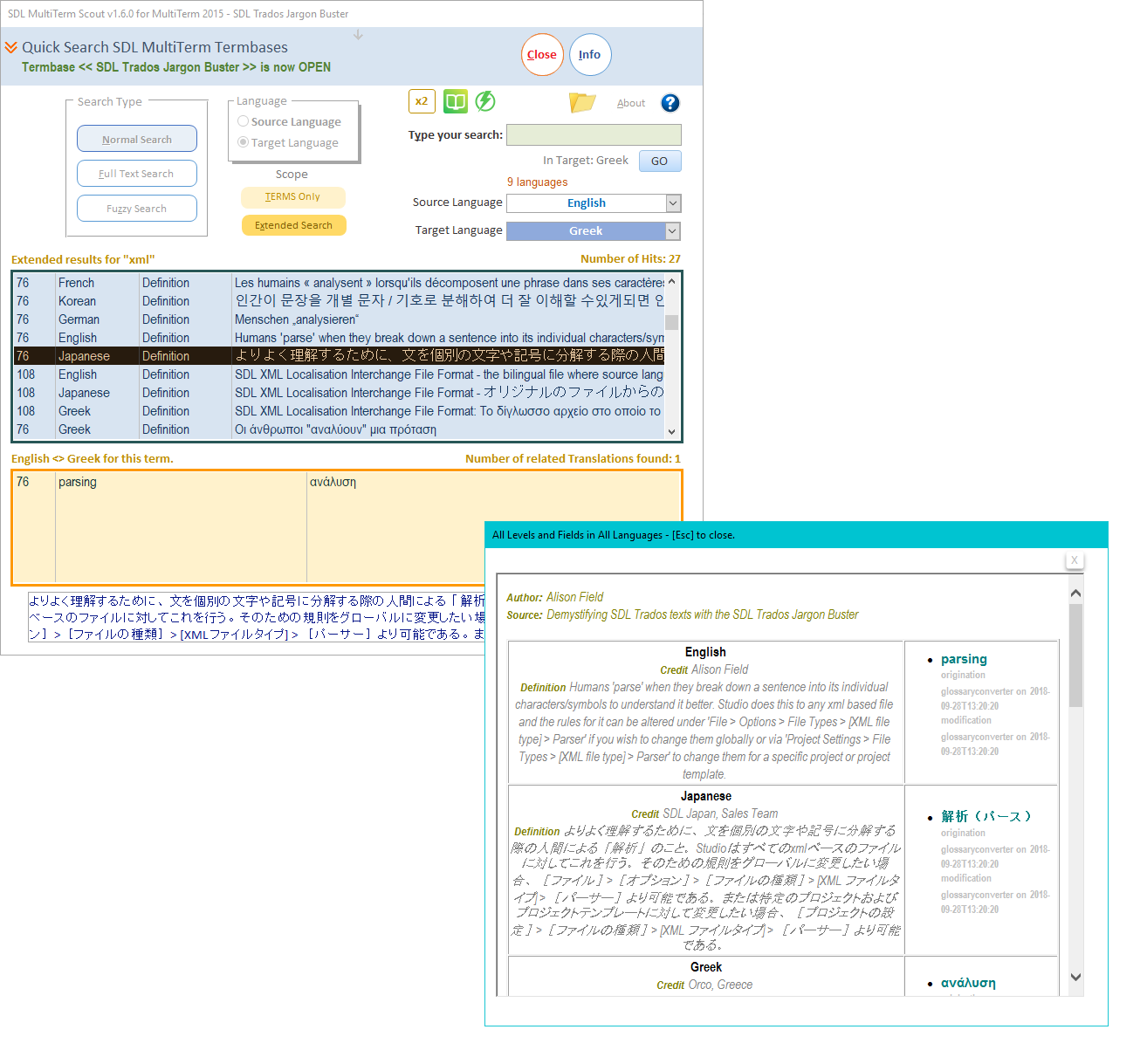Choose Full Text Search type
1147x1064 pixels.
coord(137,174)
